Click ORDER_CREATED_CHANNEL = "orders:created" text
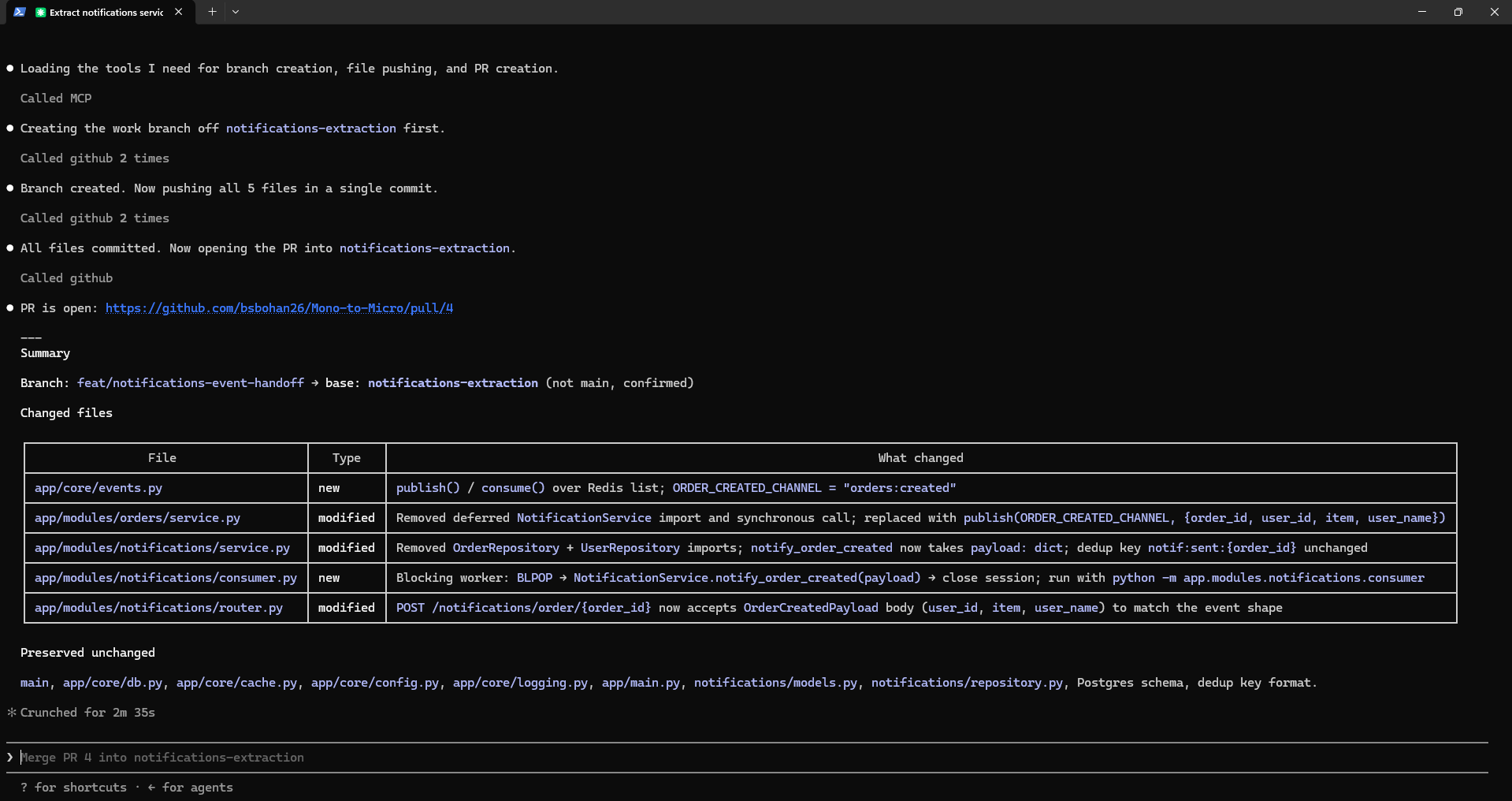Screen dimensions: 1512x801 click(814, 488)
